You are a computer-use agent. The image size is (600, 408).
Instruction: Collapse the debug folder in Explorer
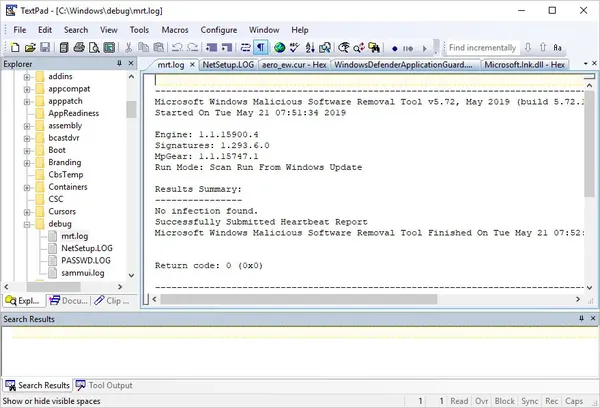(x=27, y=224)
